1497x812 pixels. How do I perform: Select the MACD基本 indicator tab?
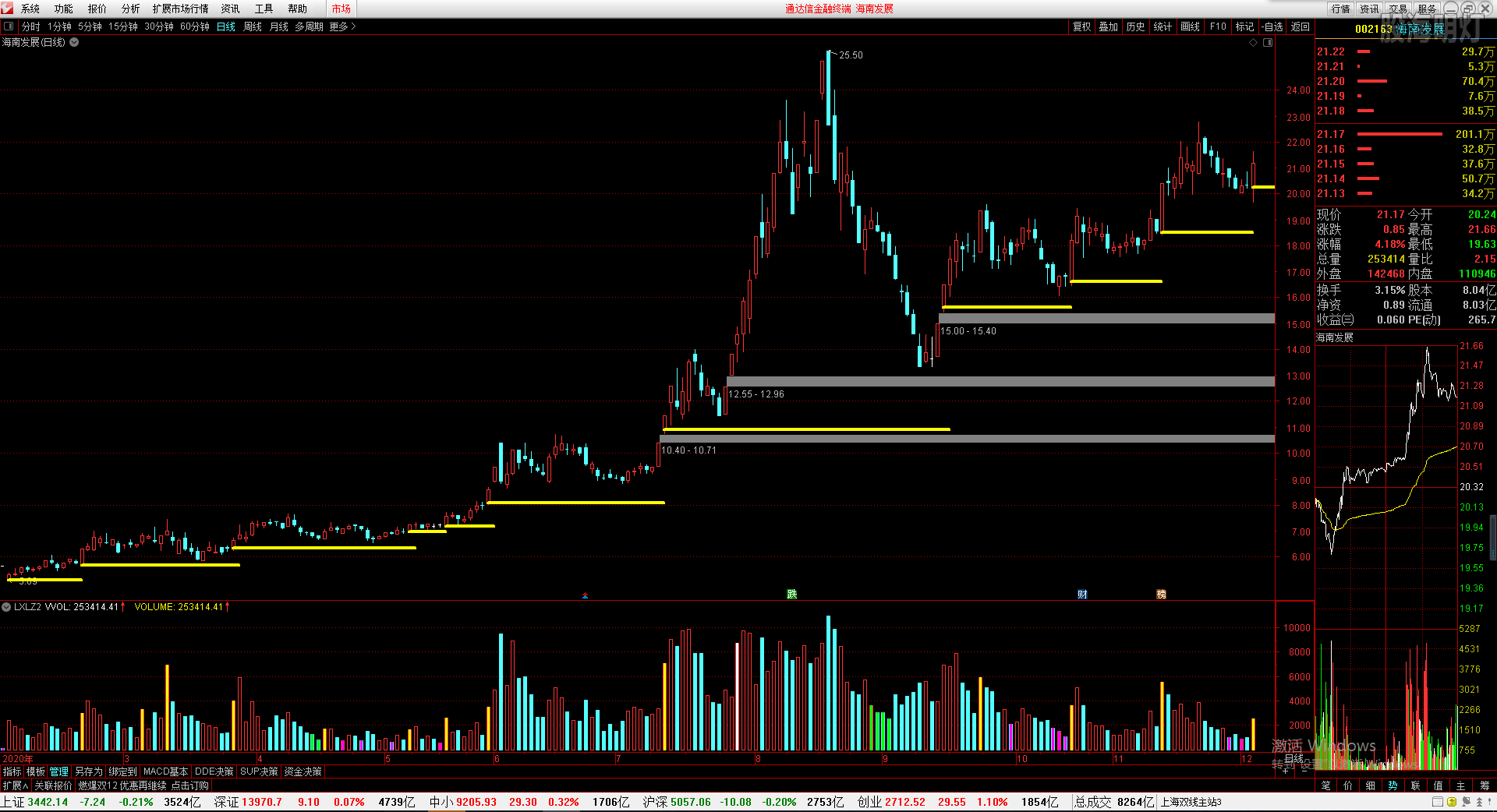click(x=166, y=771)
